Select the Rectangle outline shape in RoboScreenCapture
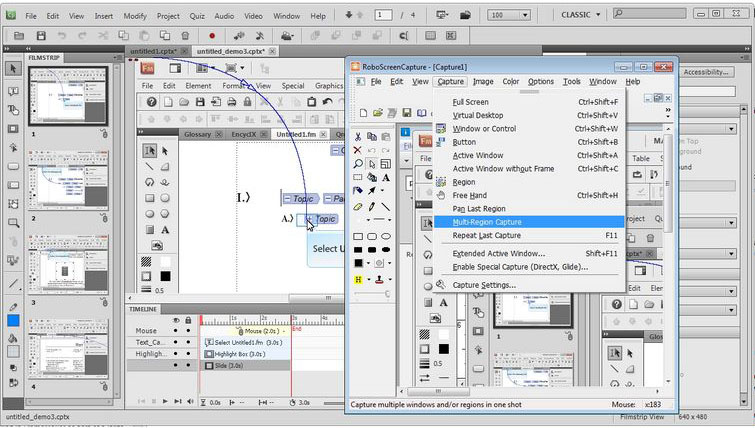The image size is (755, 428). [358, 236]
